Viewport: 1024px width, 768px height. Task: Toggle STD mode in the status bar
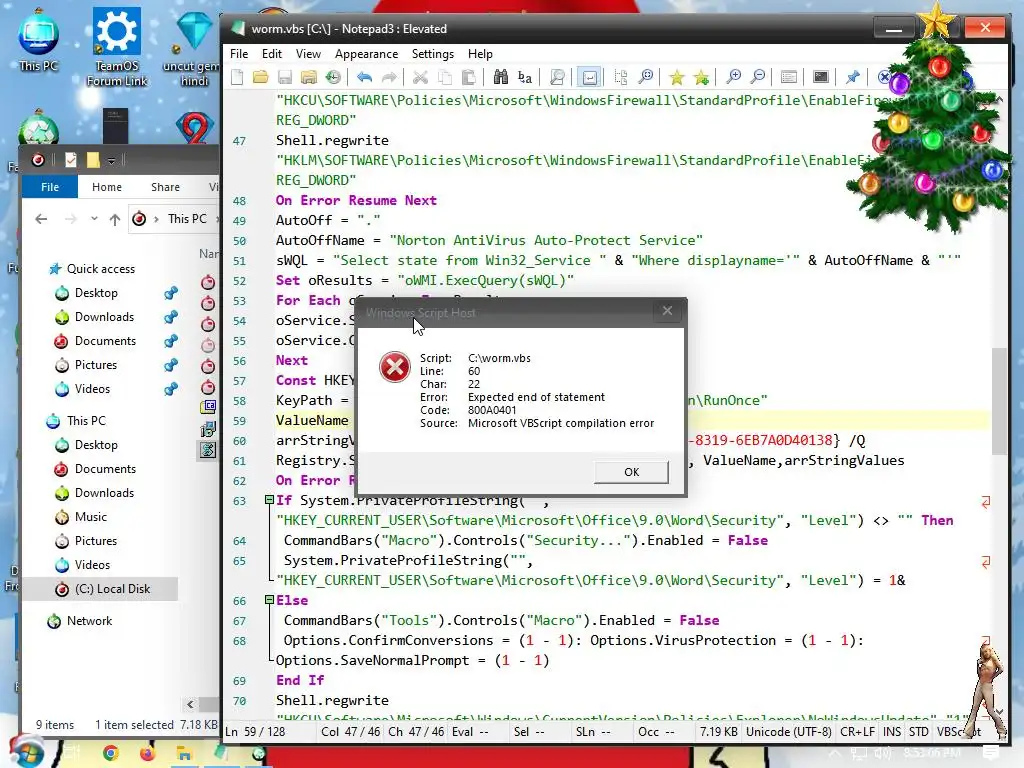(918, 732)
